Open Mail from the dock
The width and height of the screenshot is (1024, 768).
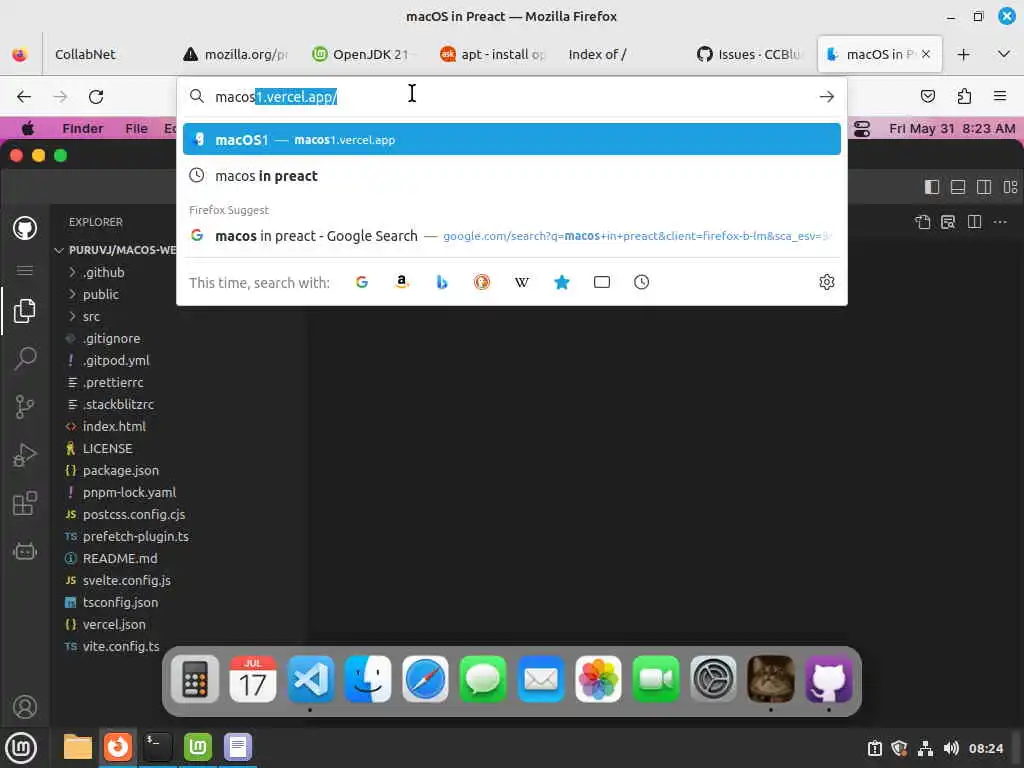(x=541, y=679)
